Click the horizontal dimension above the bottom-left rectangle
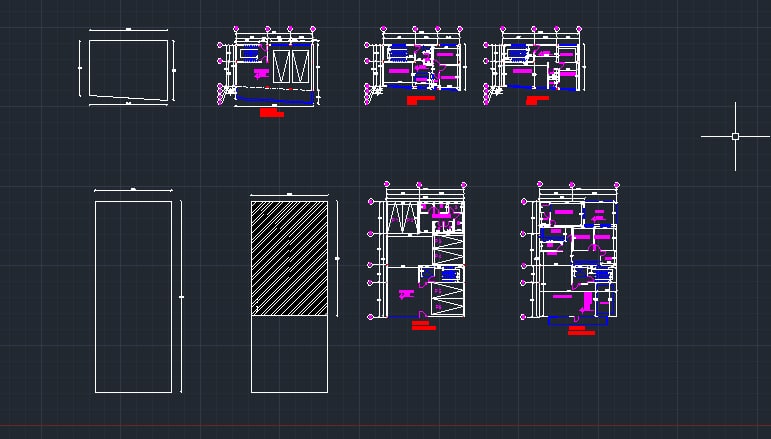 pos(133,189)
